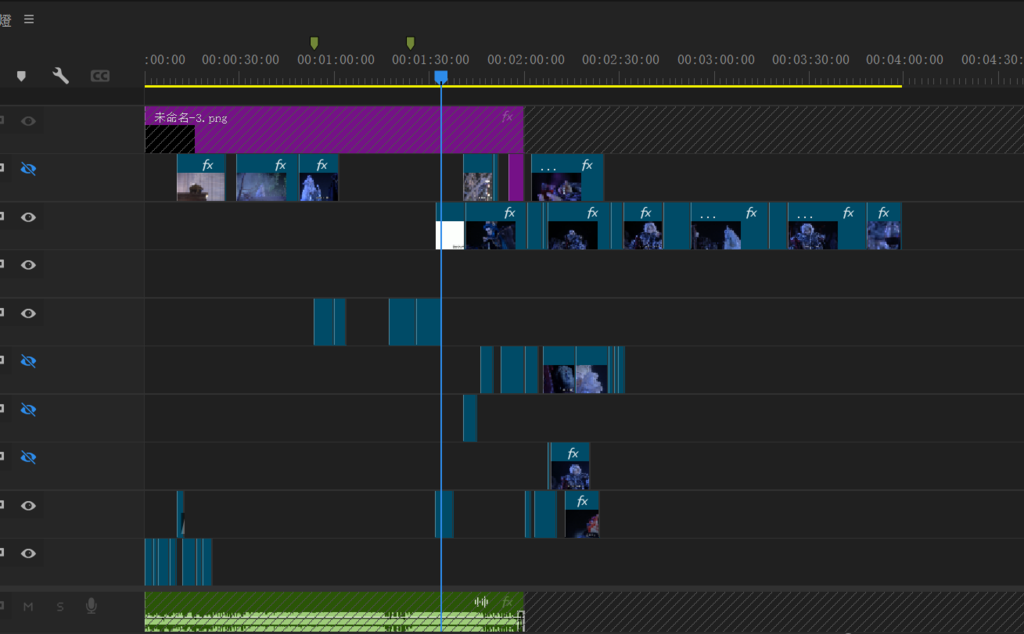The image size is (1024, 634).
Task: Select the white thumbnail clip at the playhead
Action: pyautogui.click(x=451, y=235)
